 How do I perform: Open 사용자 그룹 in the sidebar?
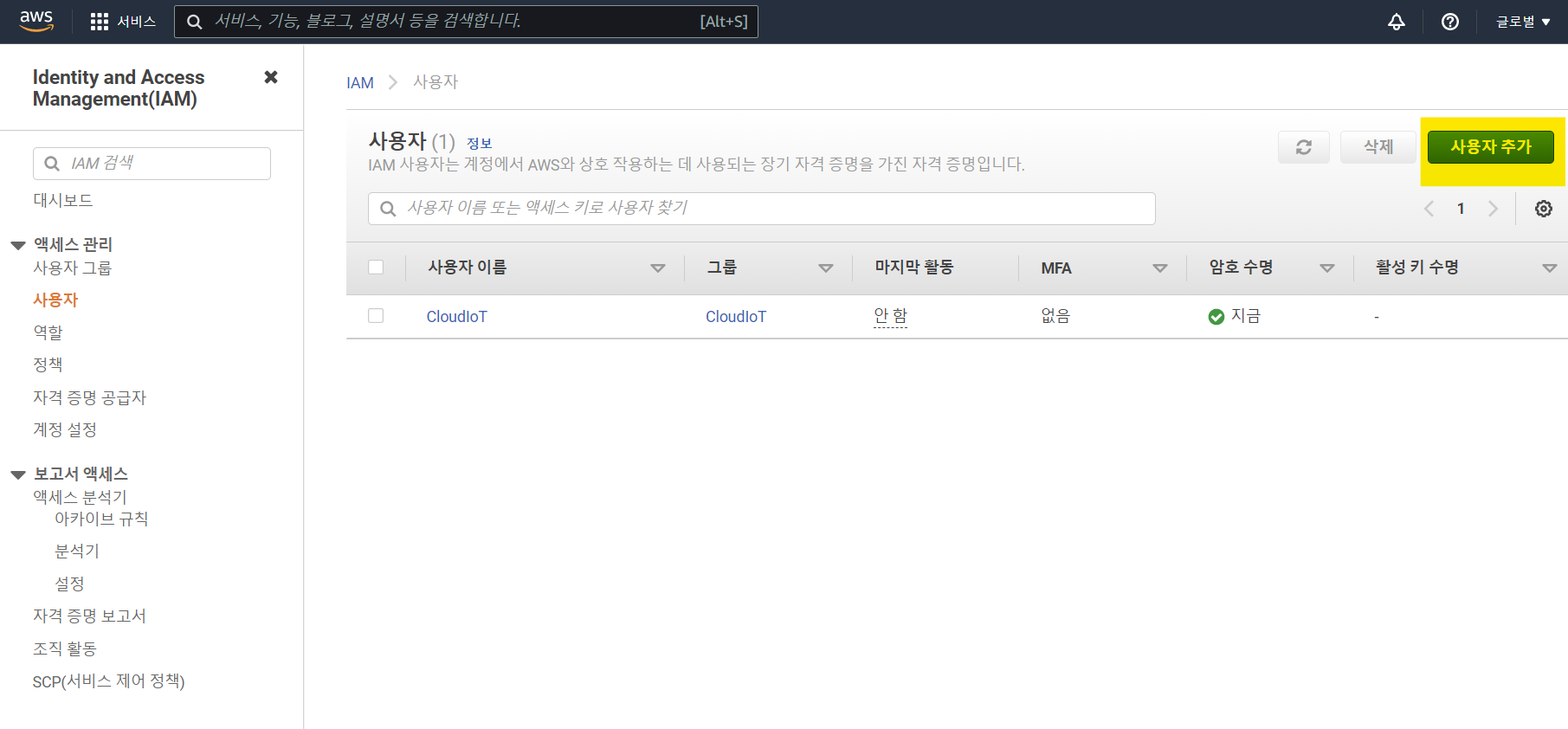[x=73, y=268]
